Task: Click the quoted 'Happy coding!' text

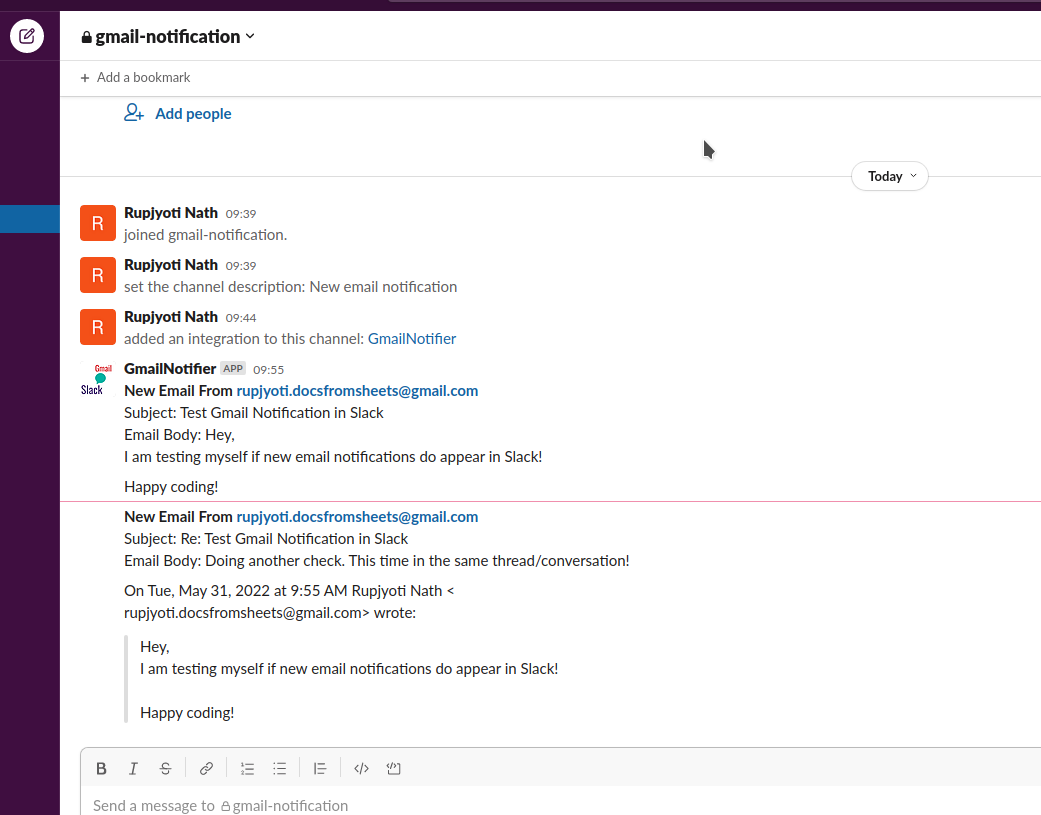Action: pyautogui.click(x=187, y=713)
